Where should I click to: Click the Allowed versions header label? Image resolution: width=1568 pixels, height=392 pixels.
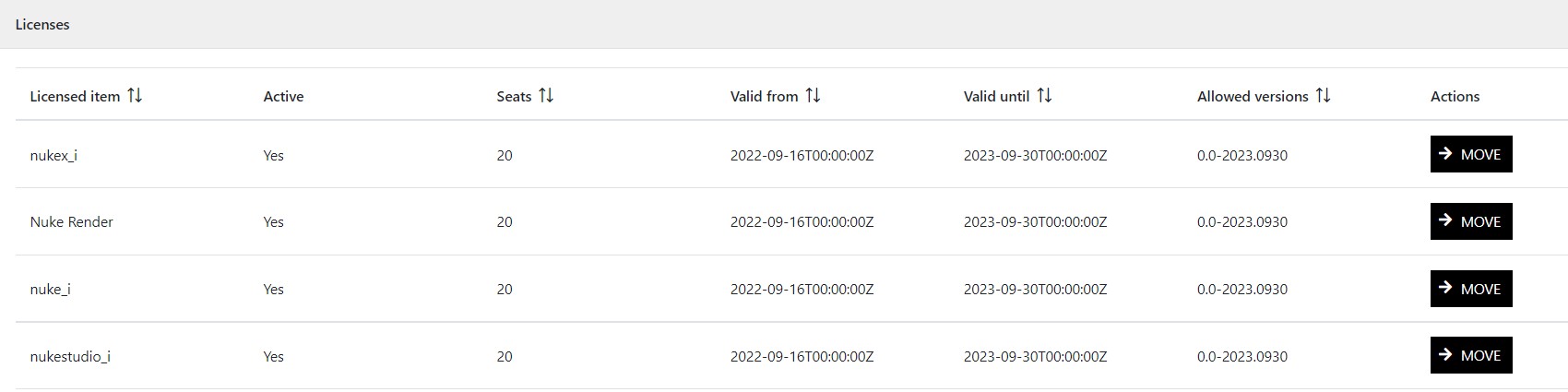click(1253, 97)
